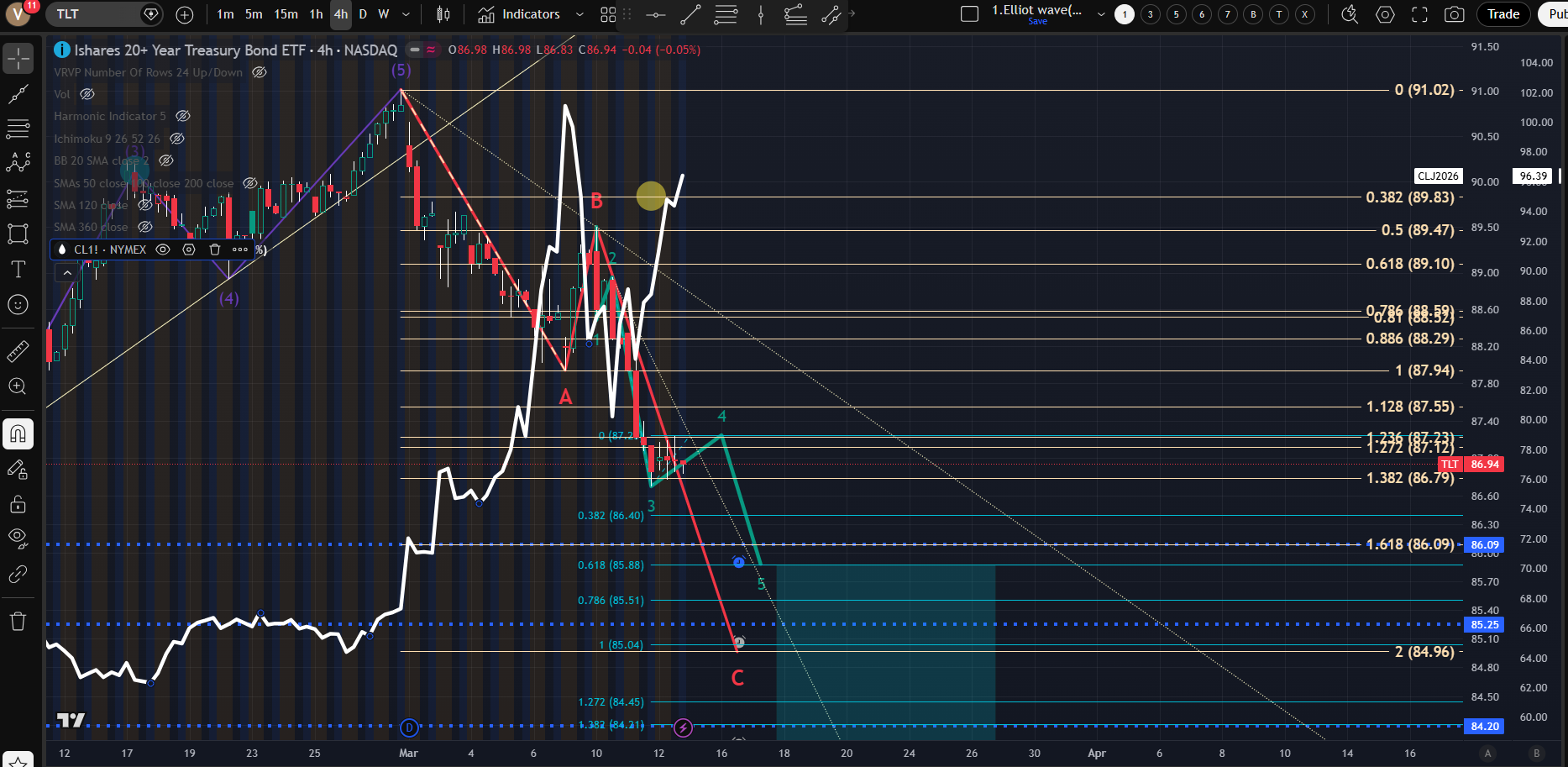Switch to the Daily timeframe

pos(363,14)
